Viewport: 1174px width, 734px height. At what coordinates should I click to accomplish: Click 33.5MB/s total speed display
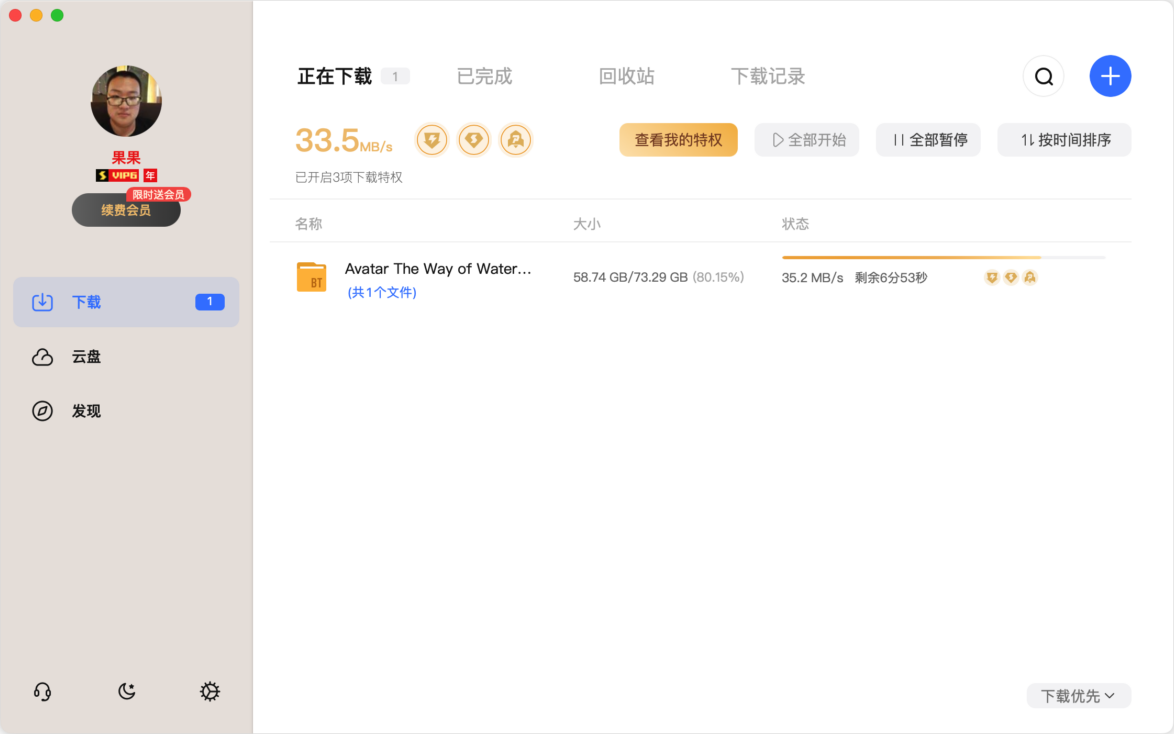(x=344, y=140)
